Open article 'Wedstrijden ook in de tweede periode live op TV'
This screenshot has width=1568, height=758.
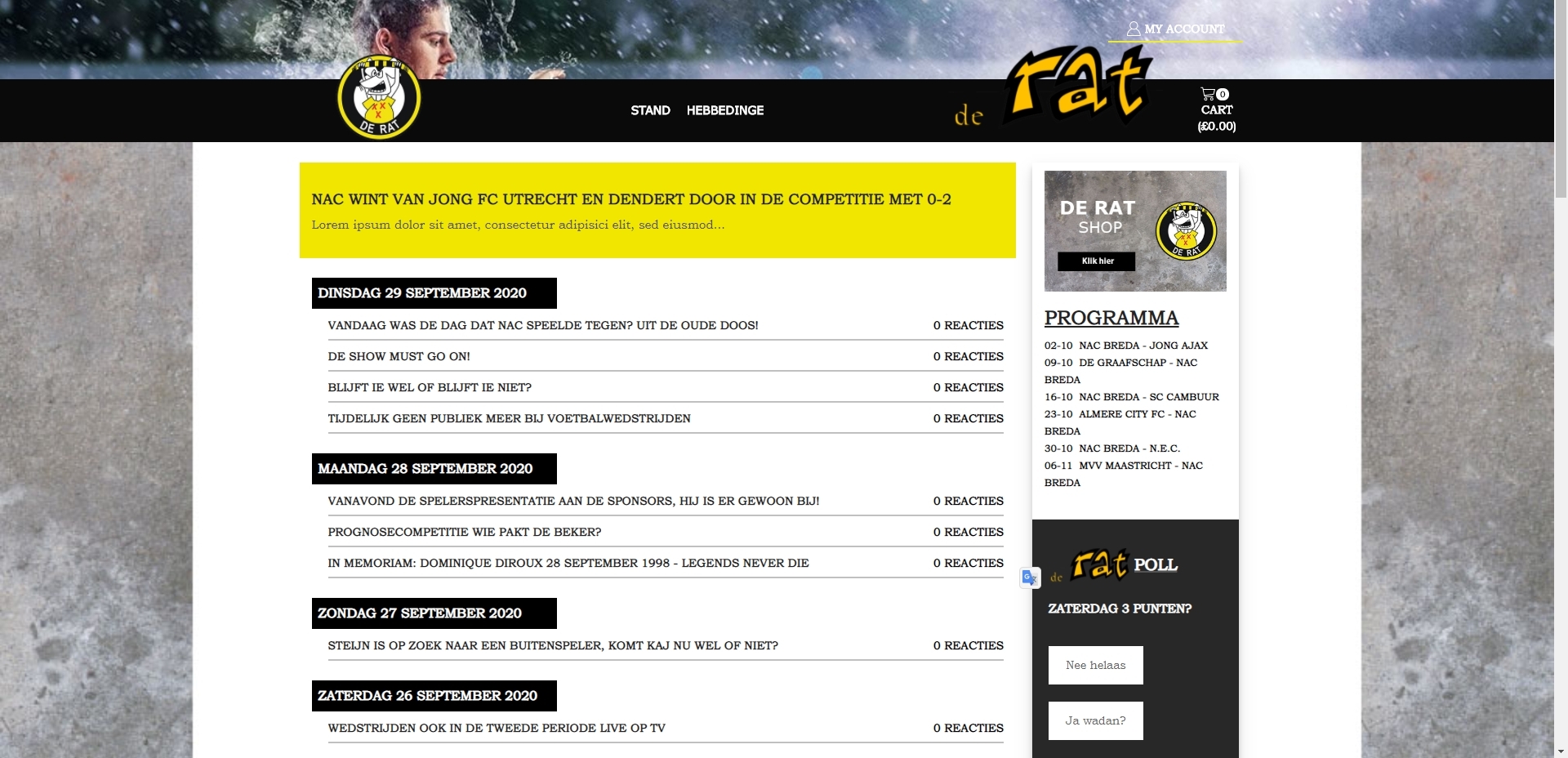(497, 728)
